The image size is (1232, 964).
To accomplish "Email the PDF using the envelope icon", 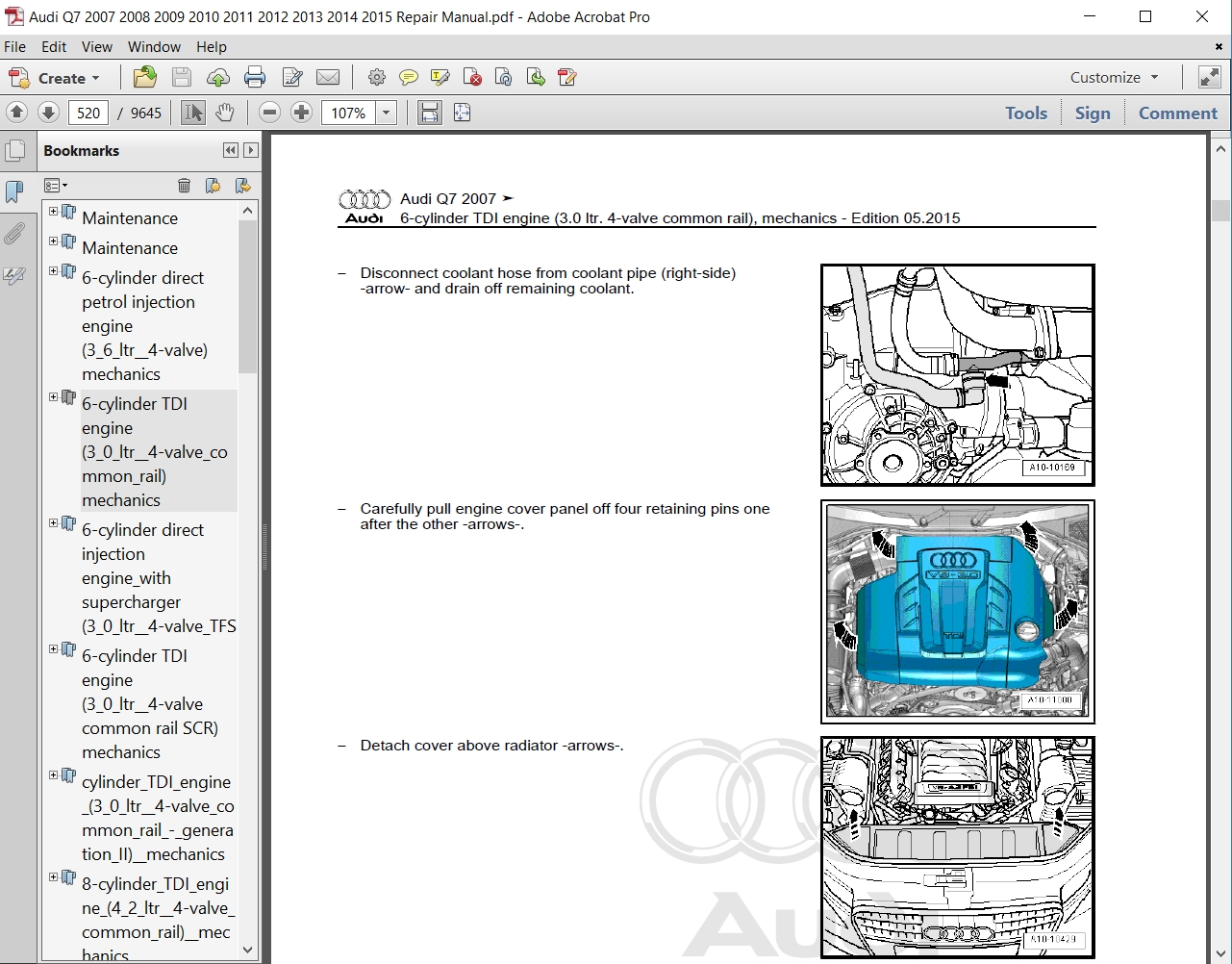I will pos(328,78).
